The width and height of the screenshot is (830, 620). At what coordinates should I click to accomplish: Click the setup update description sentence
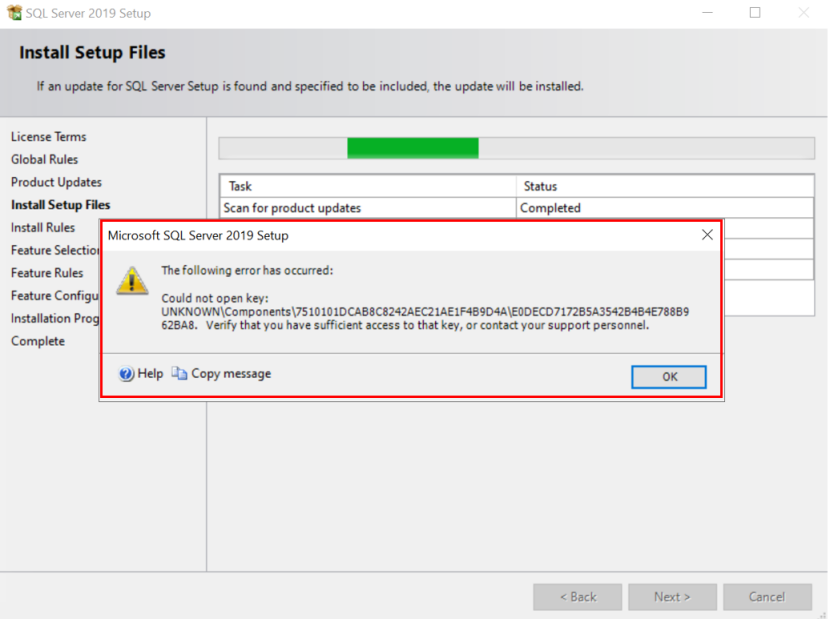pyautogui.click(x=310, y=86)
